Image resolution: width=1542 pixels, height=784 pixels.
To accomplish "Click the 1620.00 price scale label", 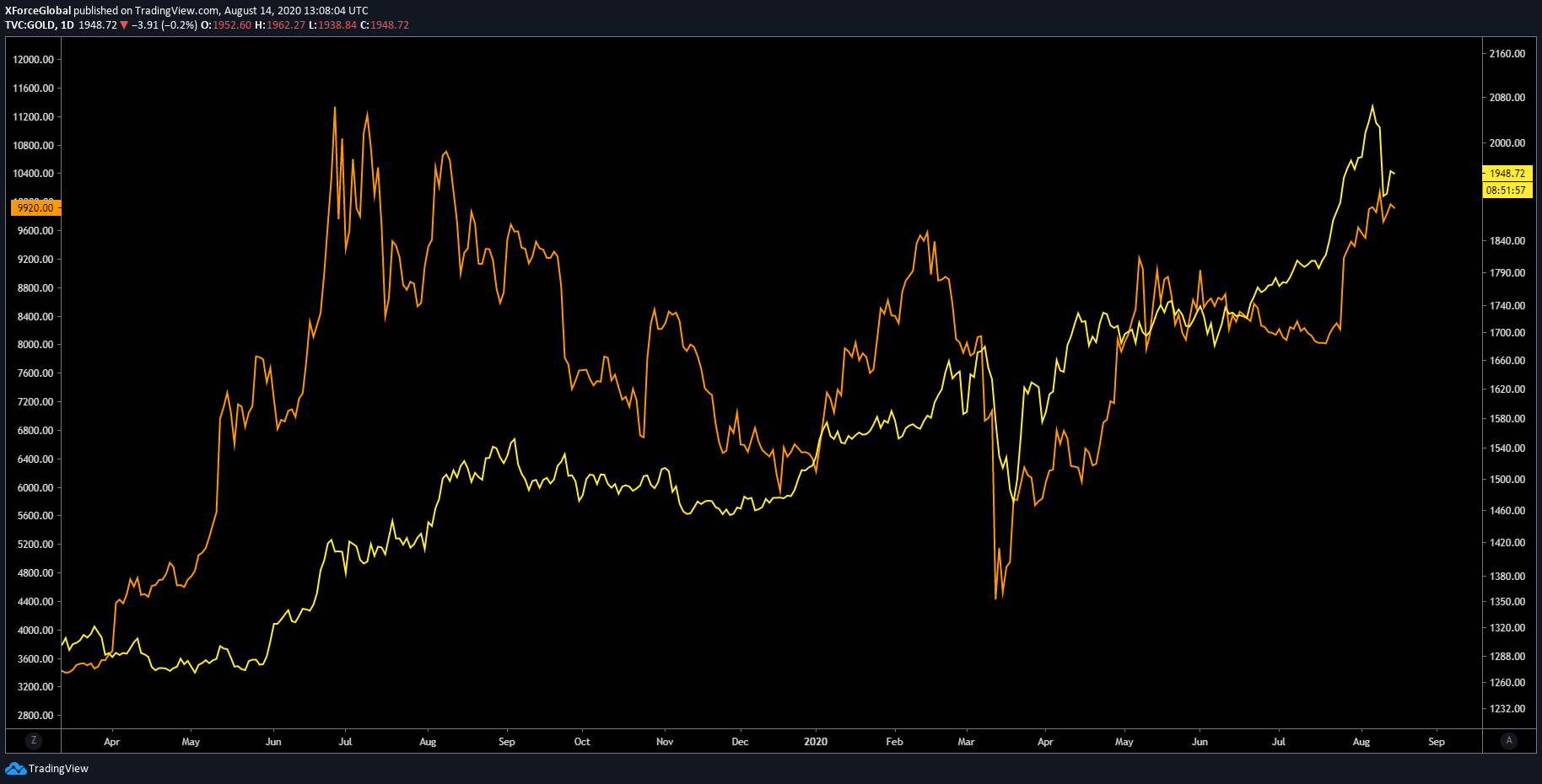I will 1507,389.
